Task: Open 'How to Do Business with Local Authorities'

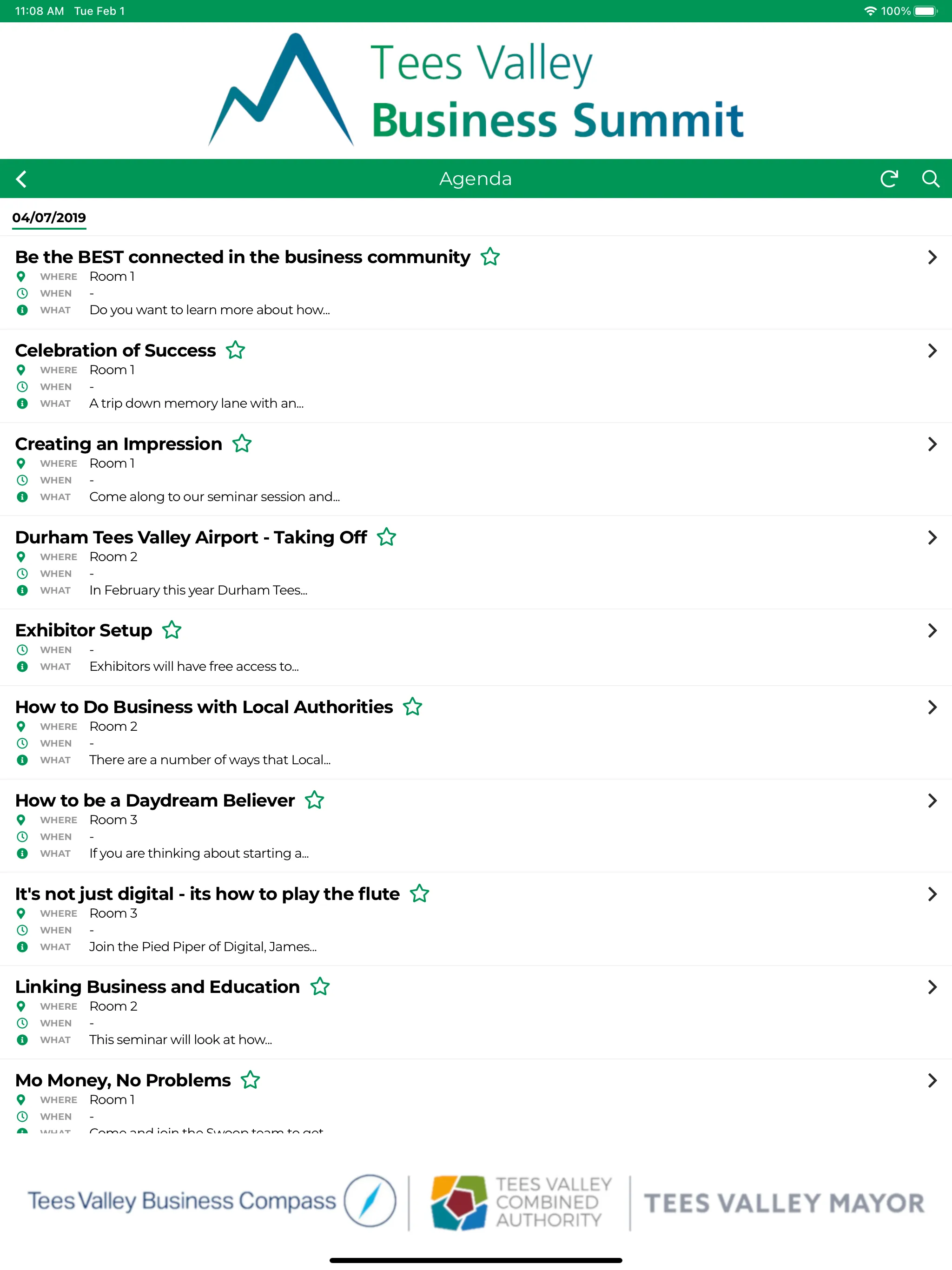Action: [x=204, y=707]
